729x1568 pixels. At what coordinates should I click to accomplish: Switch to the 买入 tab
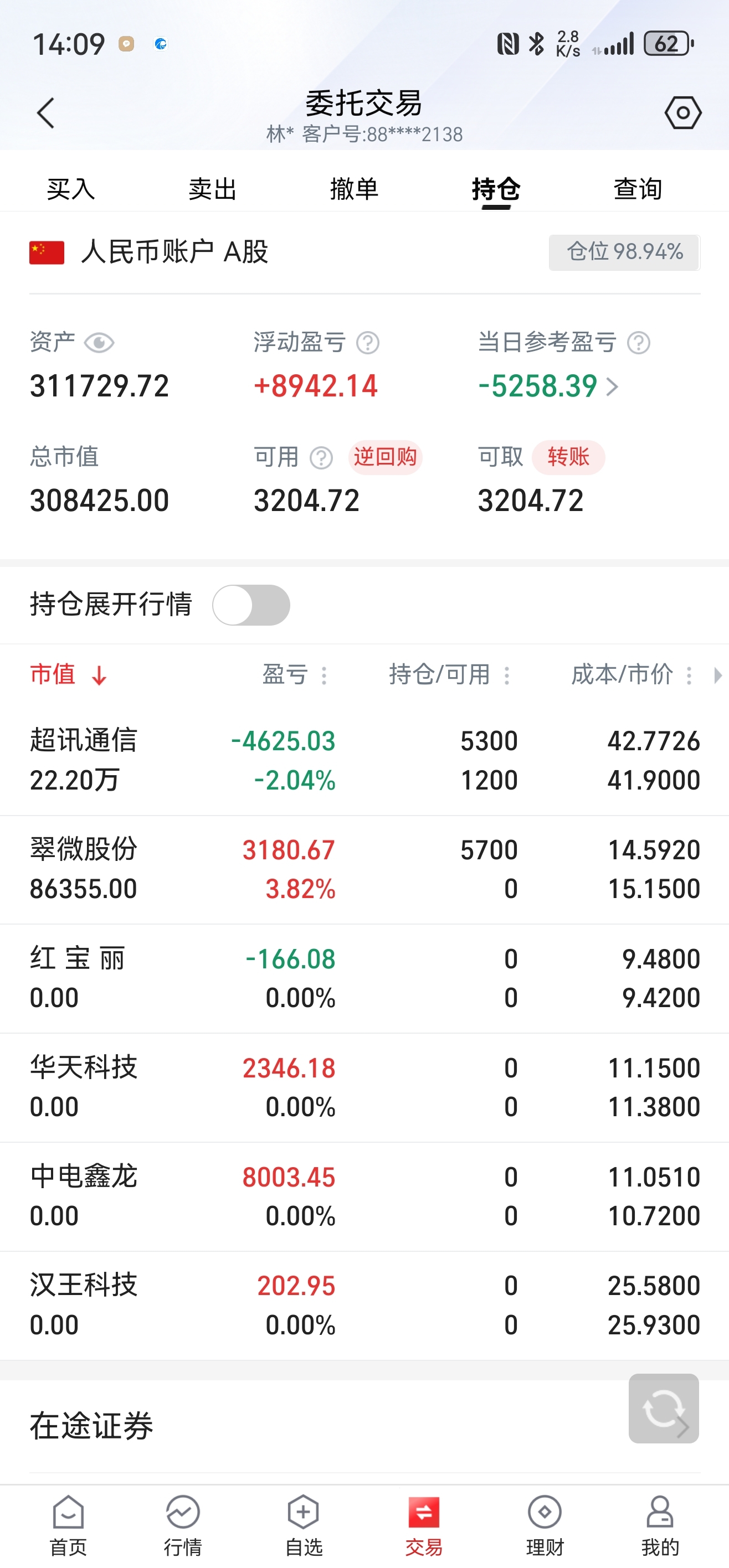(x=71, y=189)
